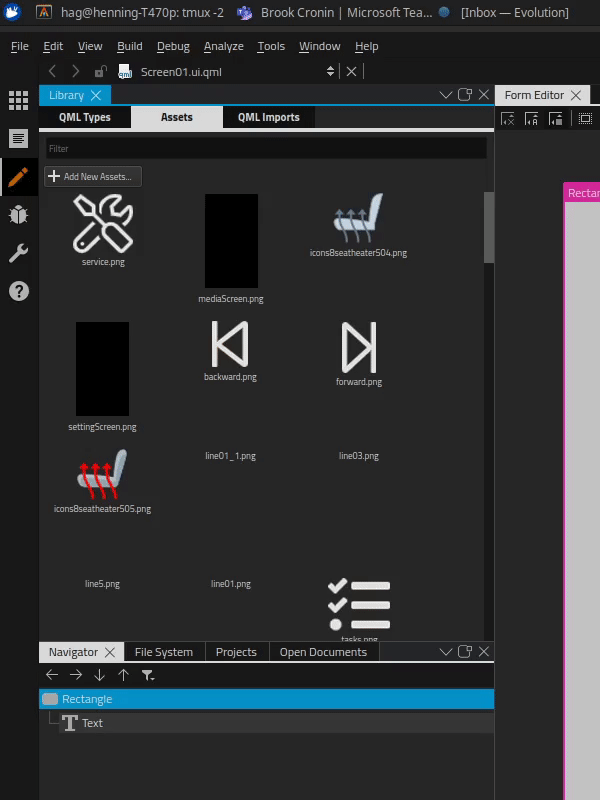This screenshot has height=800, width=600.
Task: Open the Navigator filter funnel dropdown
Action: [148, 675]
